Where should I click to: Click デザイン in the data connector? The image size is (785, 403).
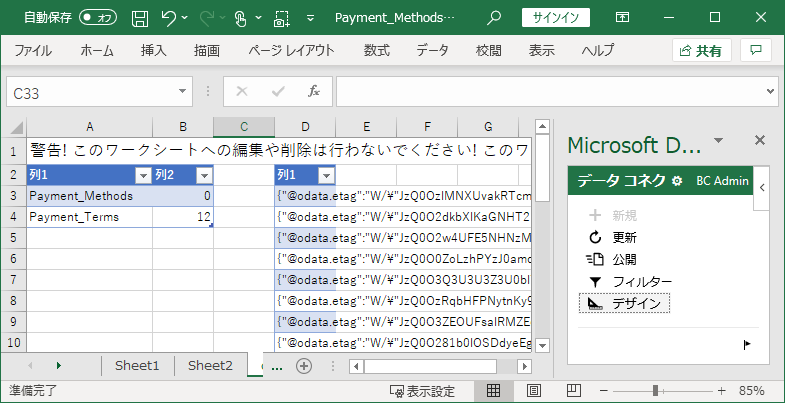[x=624, y=303]
